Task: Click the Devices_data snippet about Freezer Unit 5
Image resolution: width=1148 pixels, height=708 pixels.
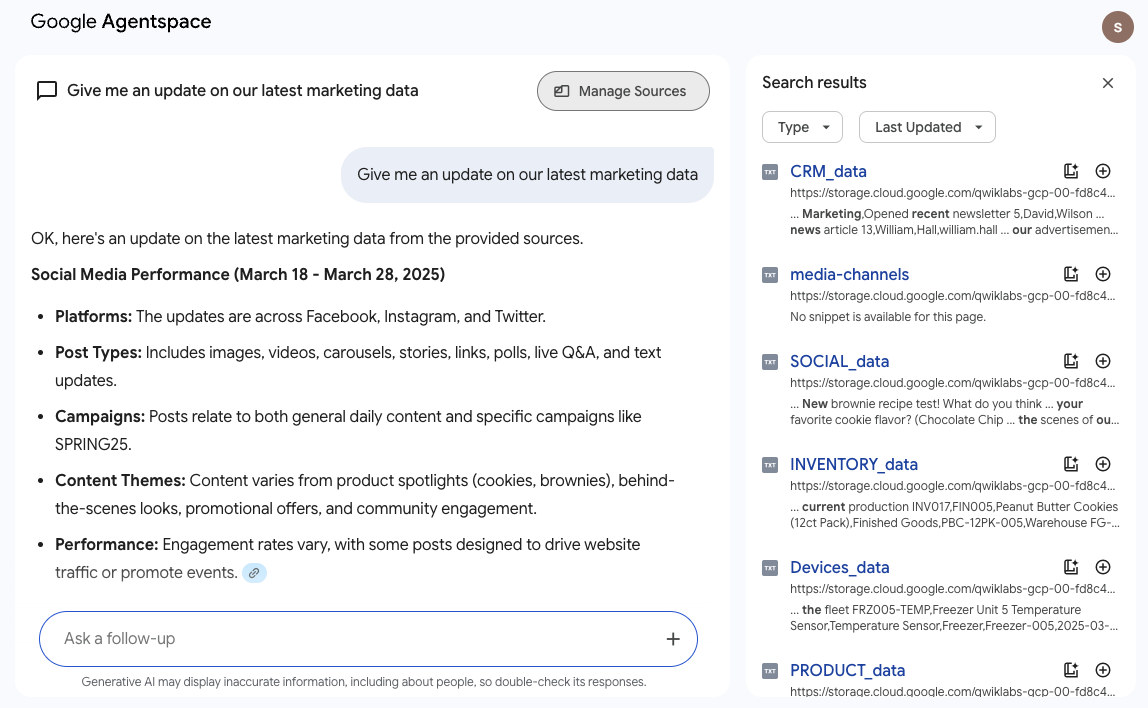Action: [x=954, y=618]
